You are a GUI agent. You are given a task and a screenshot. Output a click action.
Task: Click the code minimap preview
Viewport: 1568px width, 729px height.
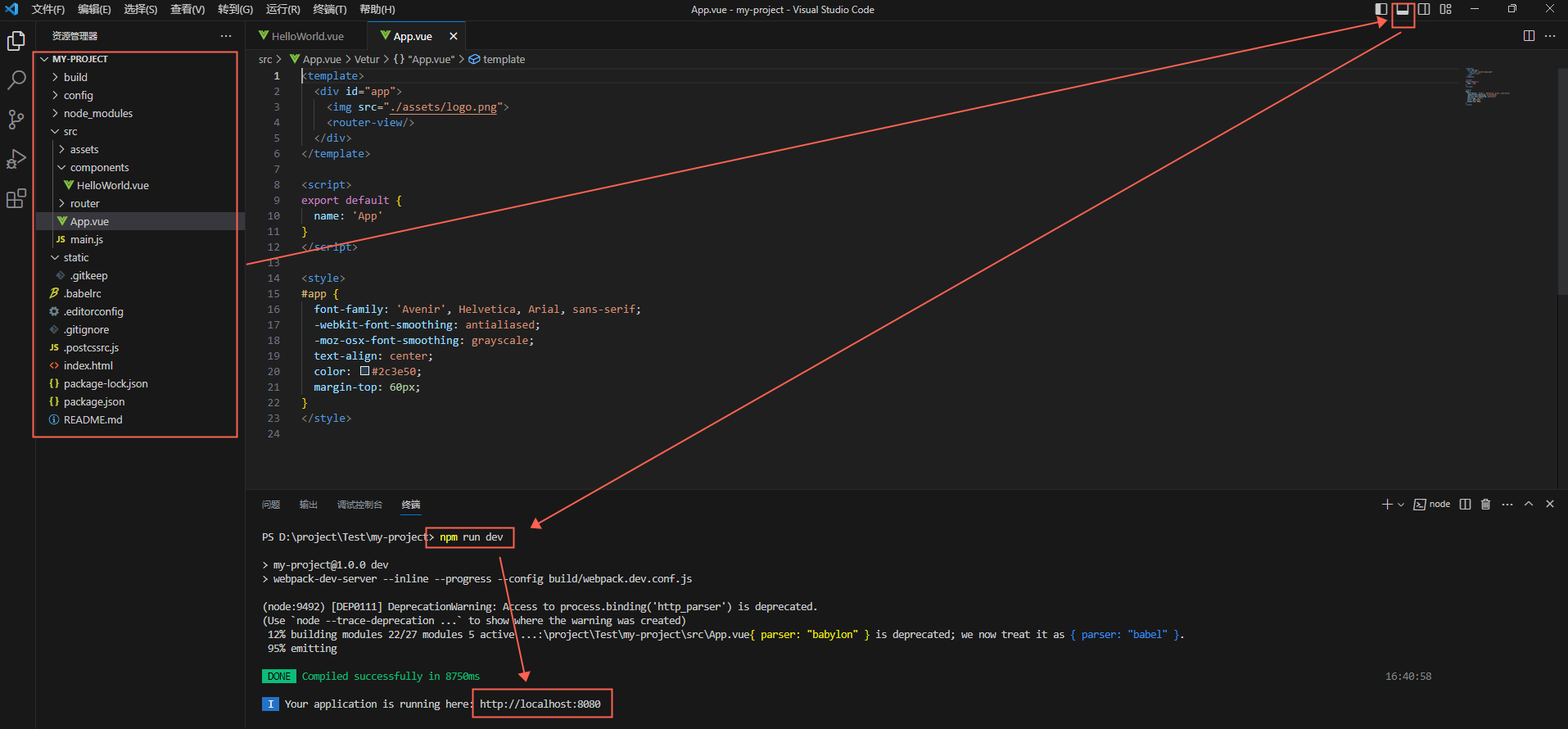click(1486, 86)
